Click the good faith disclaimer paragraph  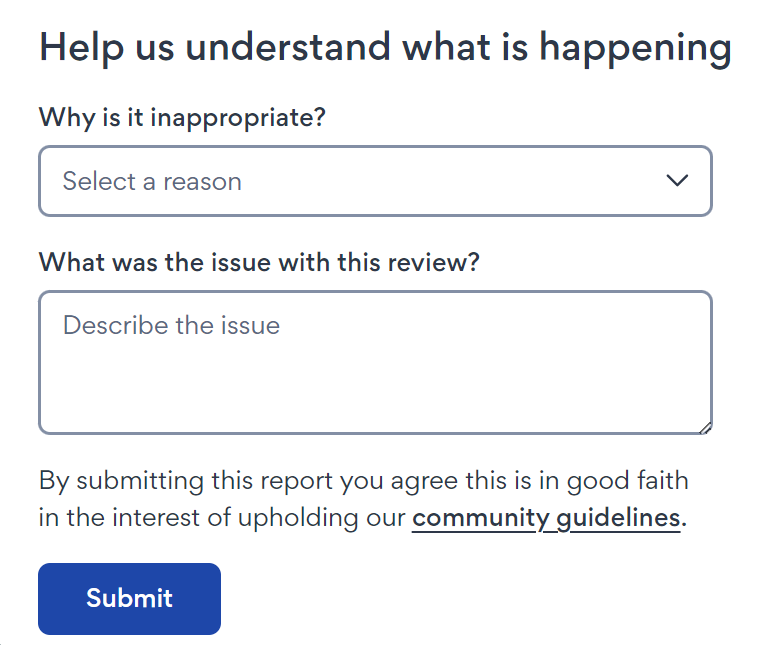click(x=363, y=481)
